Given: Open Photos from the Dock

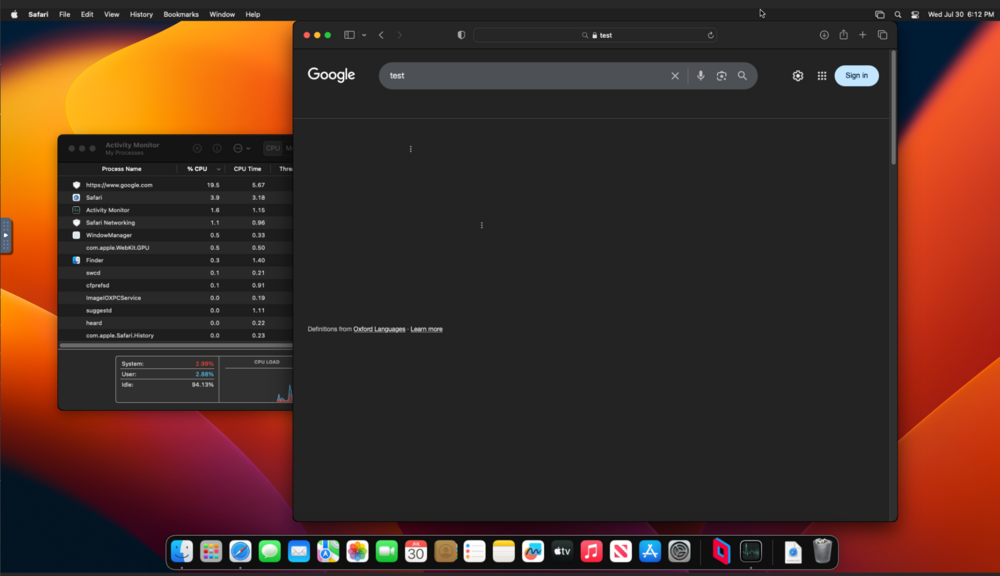Looking at the screenshot, I should point(357,551).
